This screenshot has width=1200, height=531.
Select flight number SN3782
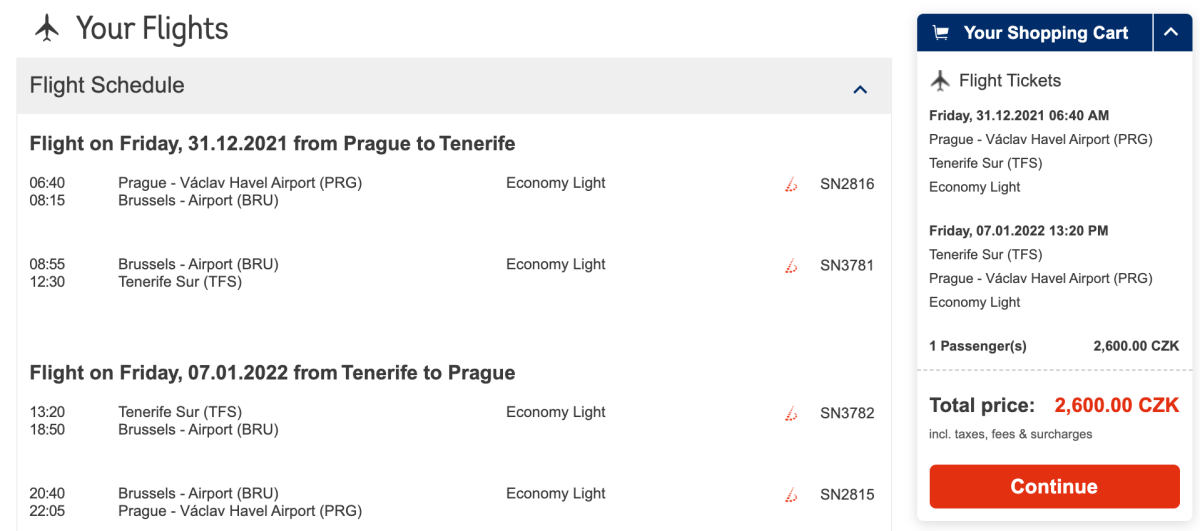[847, 413]
